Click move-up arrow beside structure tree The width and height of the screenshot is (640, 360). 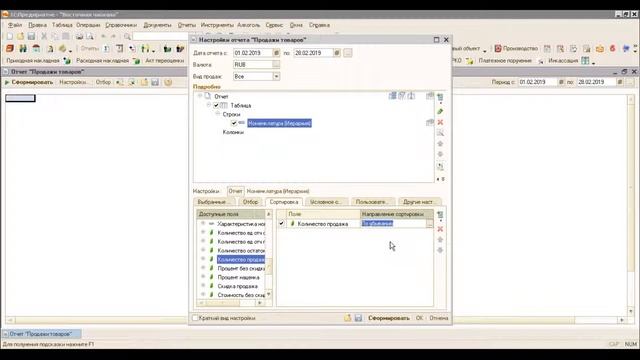click(440, 143)
